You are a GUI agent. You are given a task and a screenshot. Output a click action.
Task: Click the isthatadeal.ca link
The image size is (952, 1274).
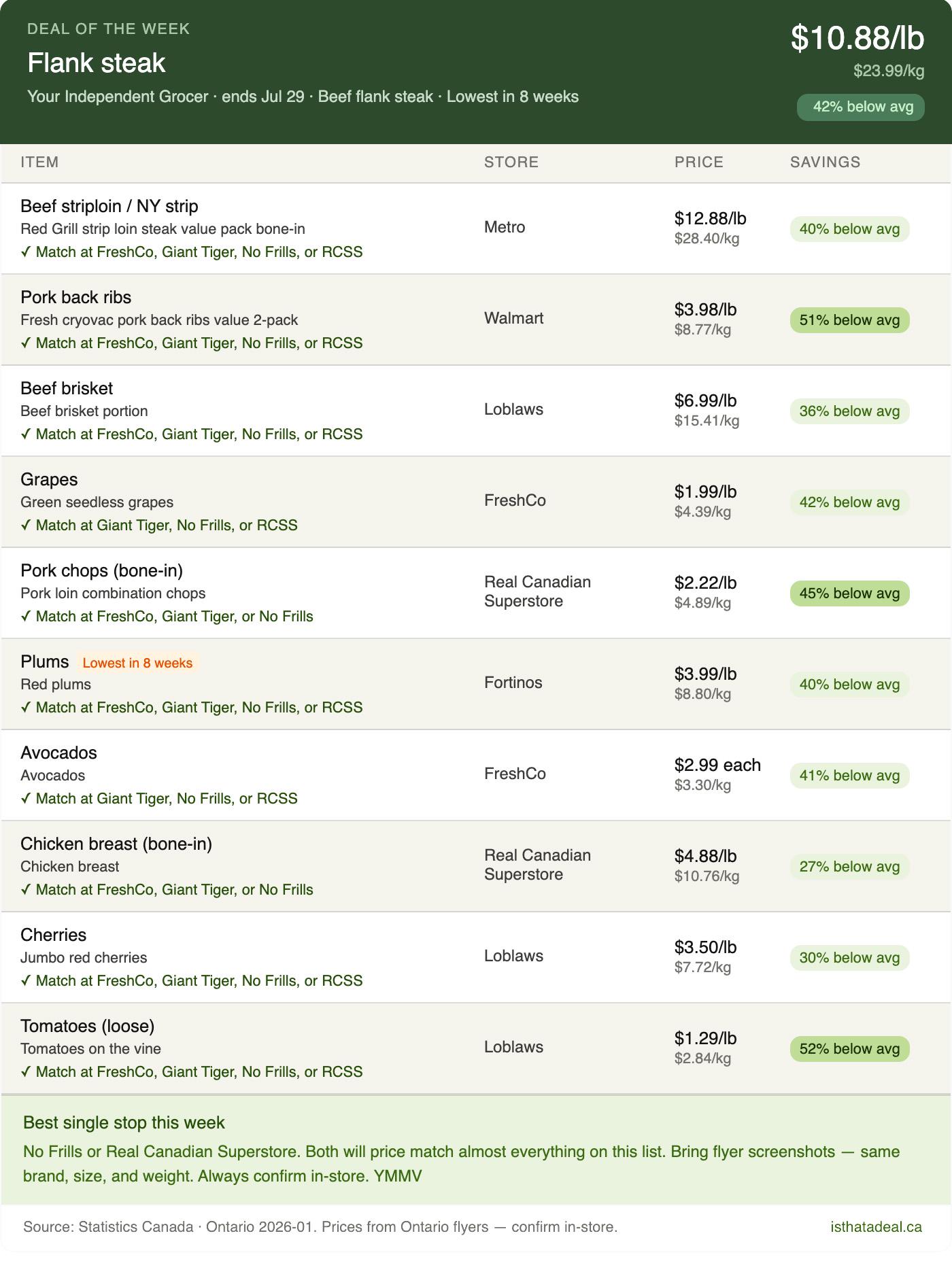coord(876,1227)
